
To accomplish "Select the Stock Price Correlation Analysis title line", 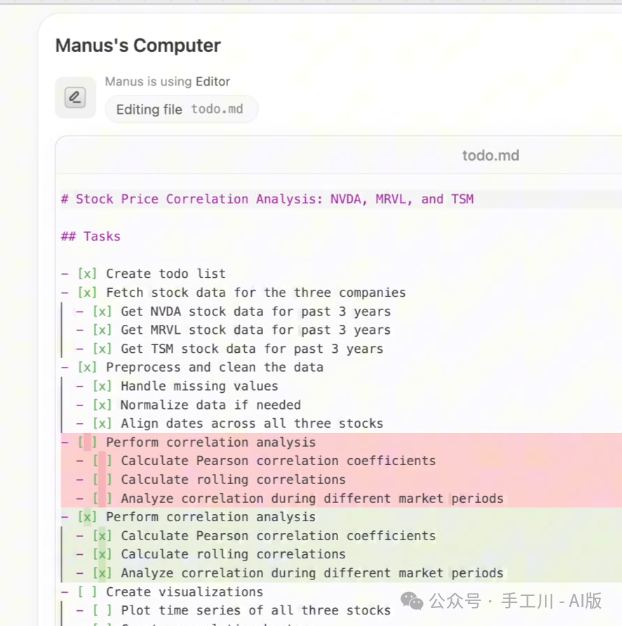I will click(x=267, y=199).
